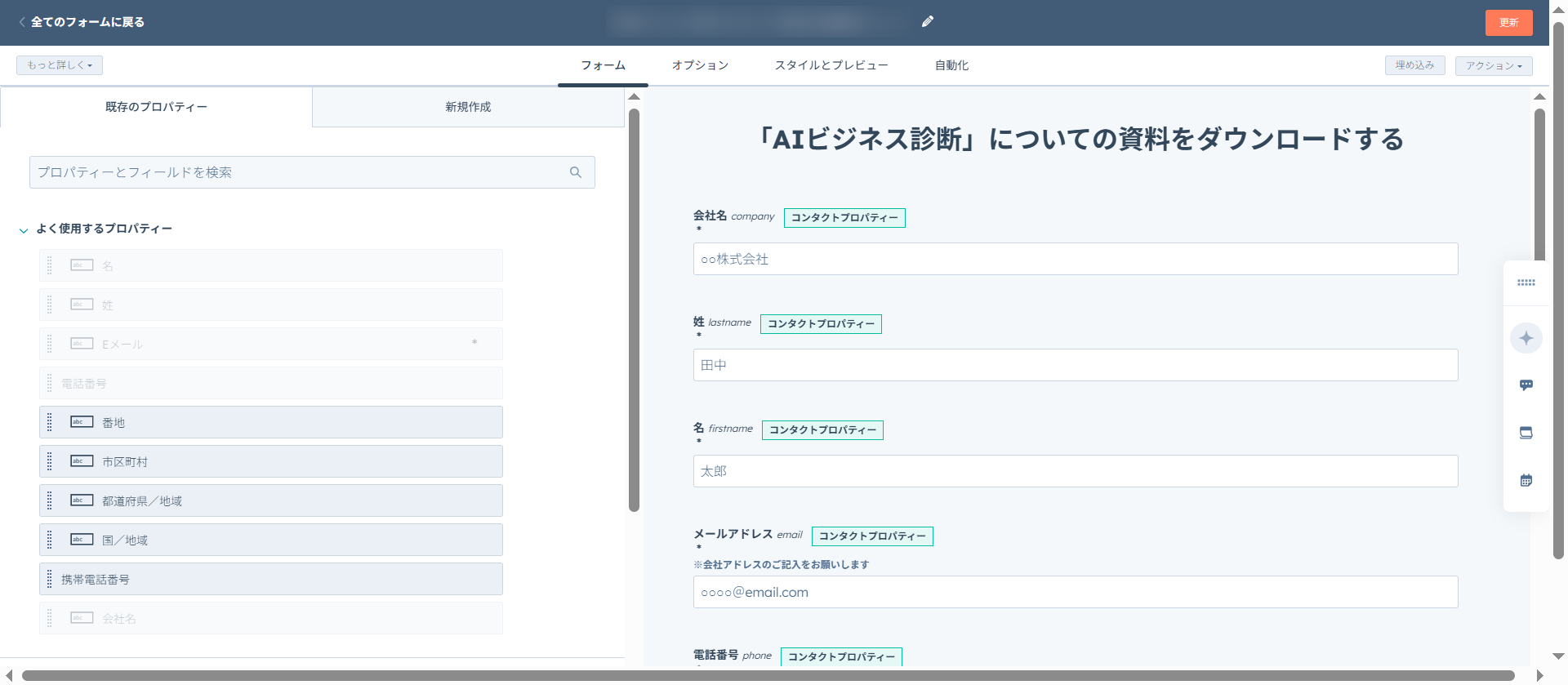Click the 会社名 company input field

click(1076, 259)
